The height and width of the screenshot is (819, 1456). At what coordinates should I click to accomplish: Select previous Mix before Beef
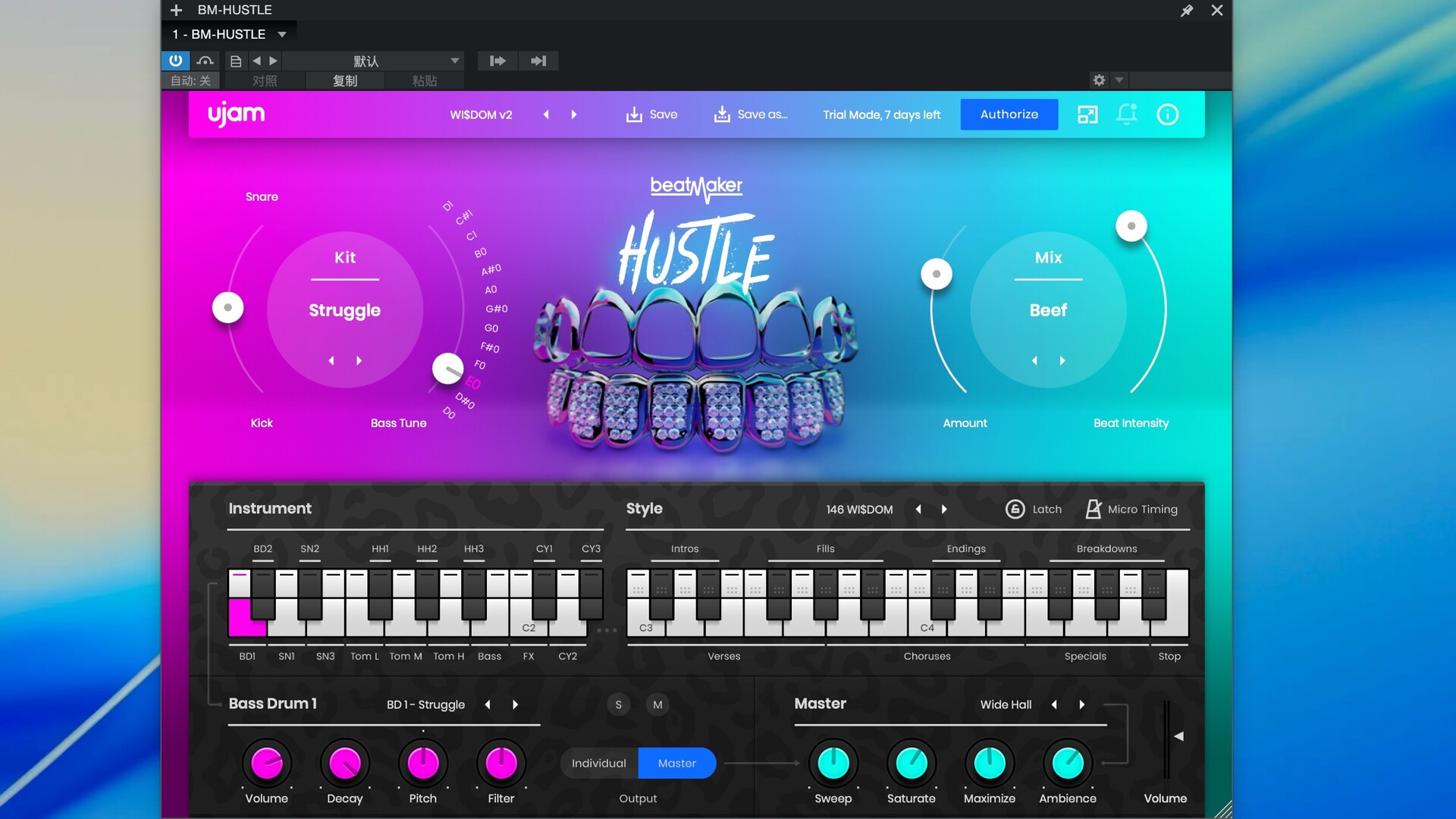click(x=1034, y=361)
